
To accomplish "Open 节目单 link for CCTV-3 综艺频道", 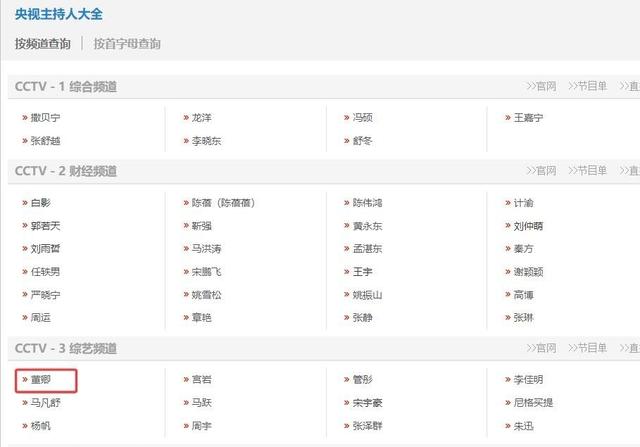I will click(x=587, y=348).
